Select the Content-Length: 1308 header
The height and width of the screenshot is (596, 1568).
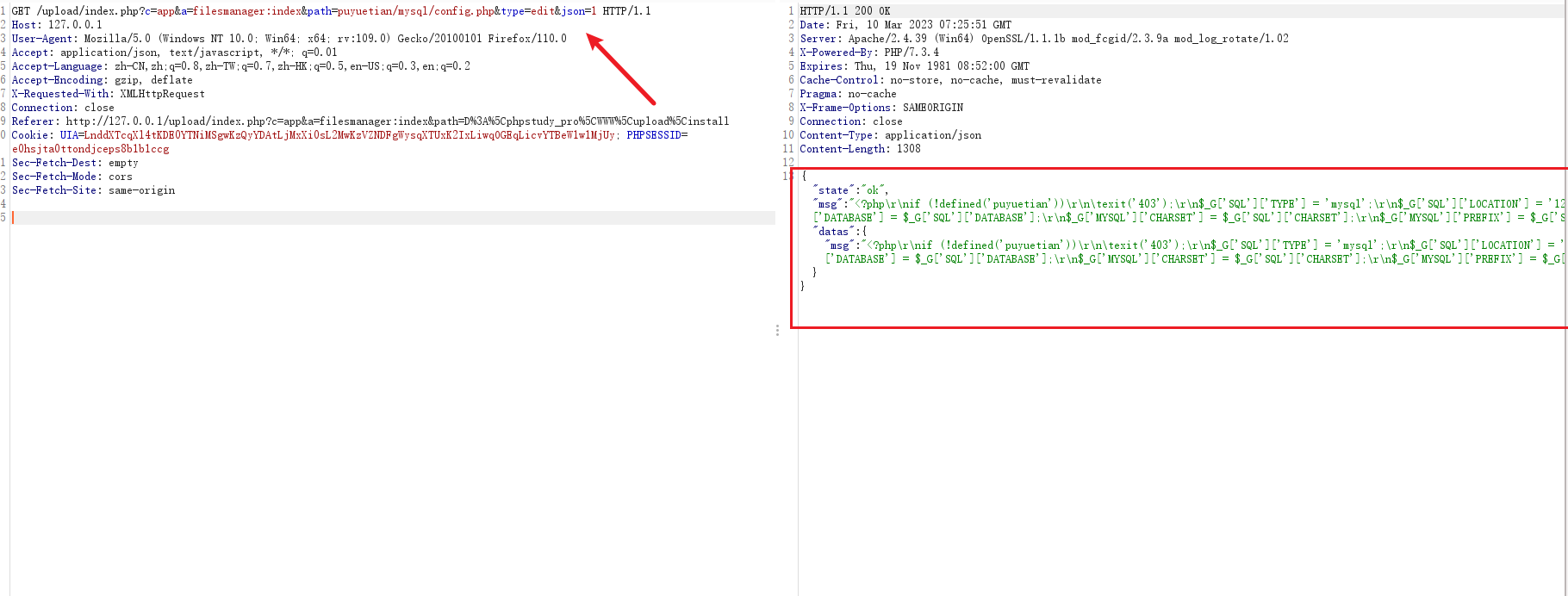[x=860, y=149]
